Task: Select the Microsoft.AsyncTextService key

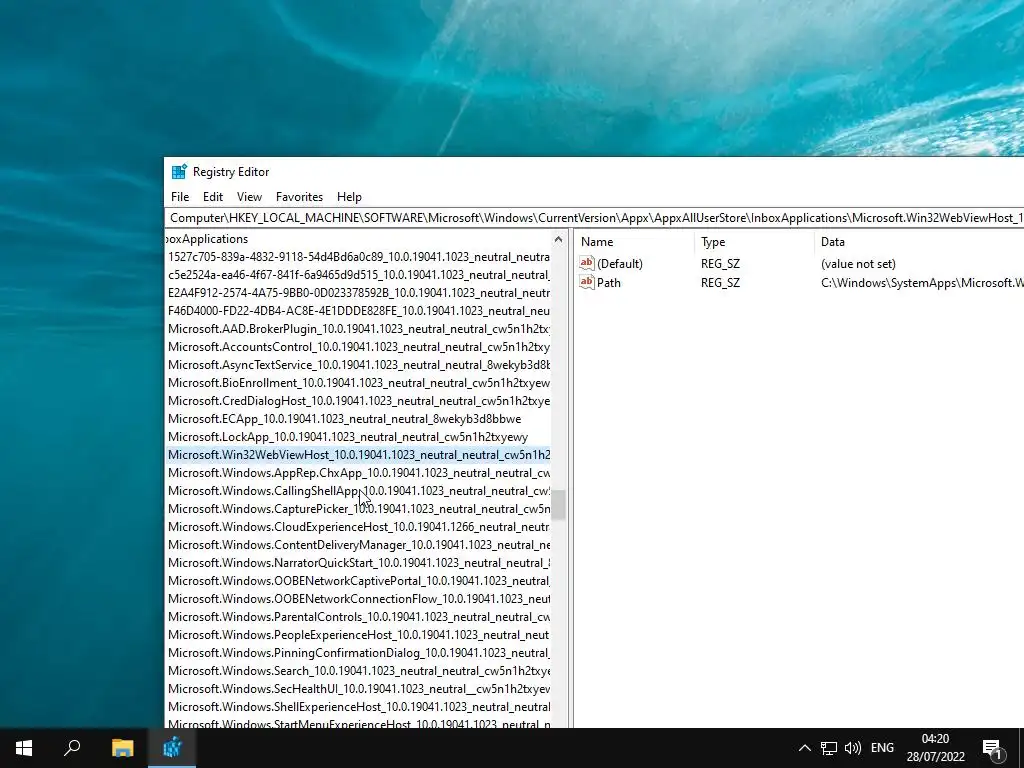Action: pyautogui.click(x=359, y=364)
